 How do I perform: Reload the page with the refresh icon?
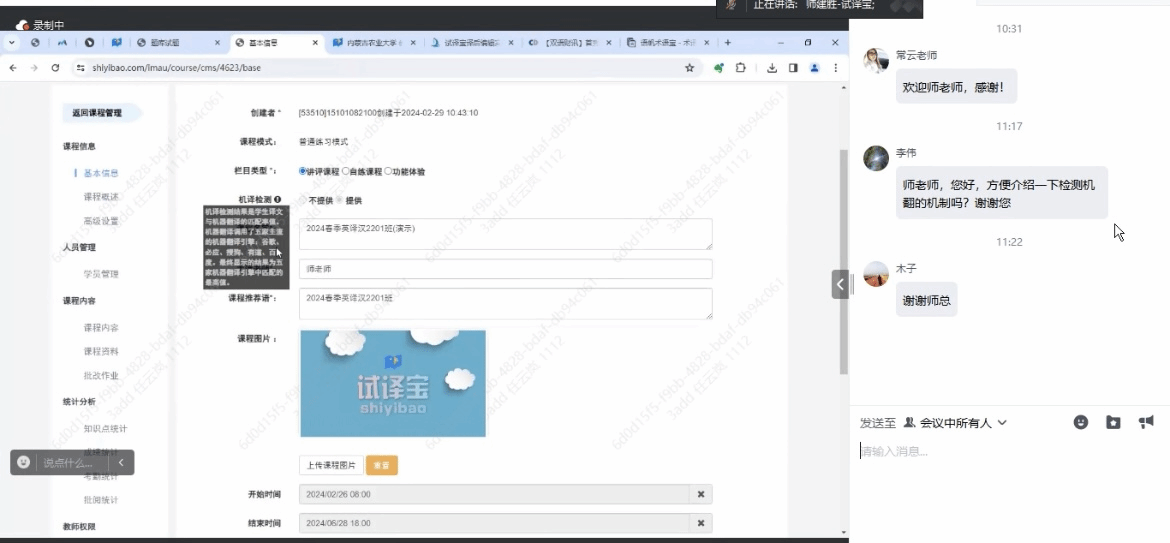coord(55,68)
